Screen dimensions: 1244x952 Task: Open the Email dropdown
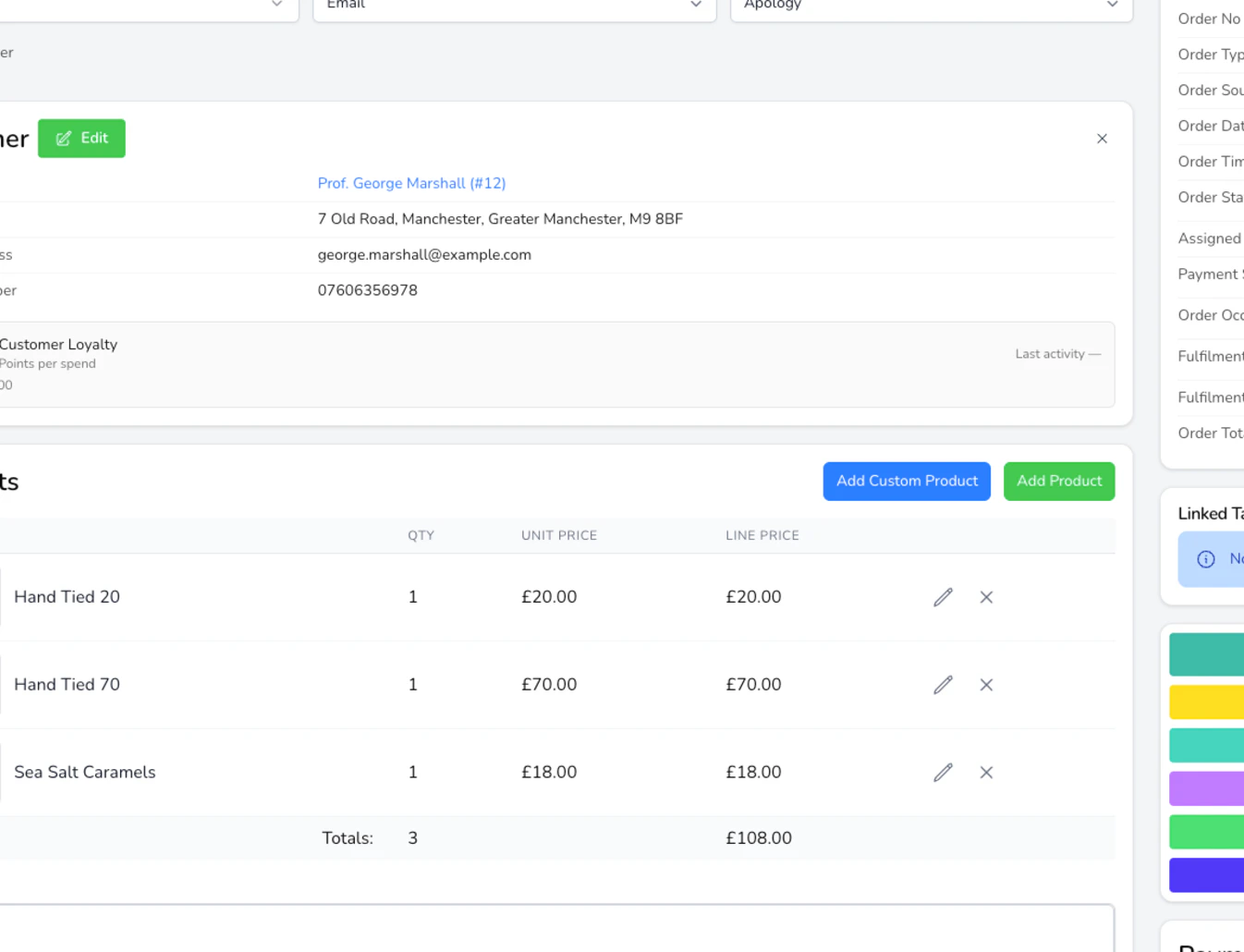[x=514, y=6]
